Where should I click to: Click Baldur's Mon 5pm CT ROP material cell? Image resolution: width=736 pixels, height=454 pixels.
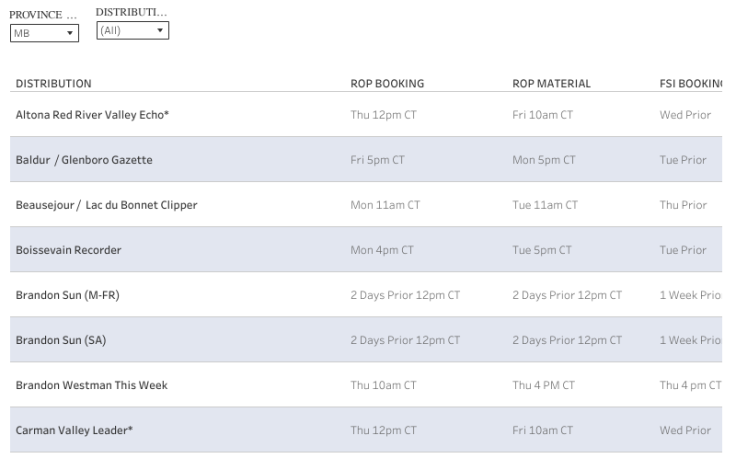point(544,160)
